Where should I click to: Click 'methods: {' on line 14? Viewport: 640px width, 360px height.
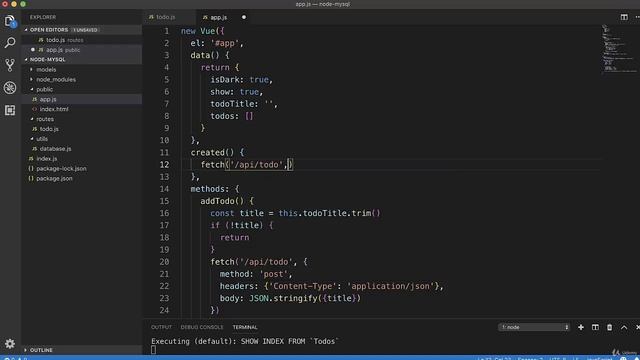click(x=215, y=189)
